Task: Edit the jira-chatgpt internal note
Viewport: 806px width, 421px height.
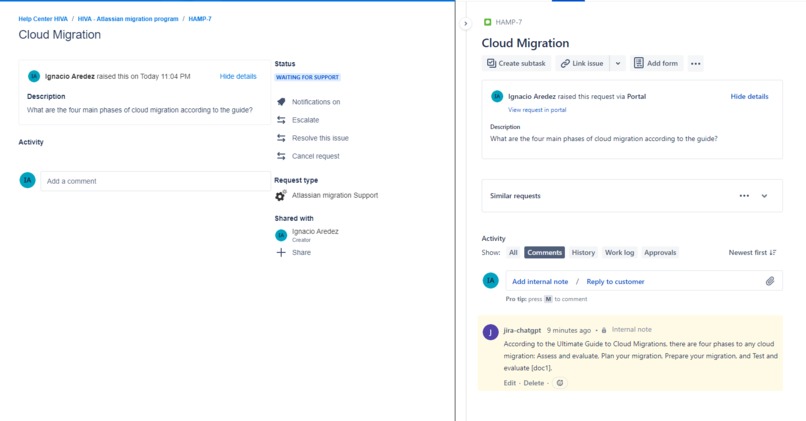Action: pos(509,383)
